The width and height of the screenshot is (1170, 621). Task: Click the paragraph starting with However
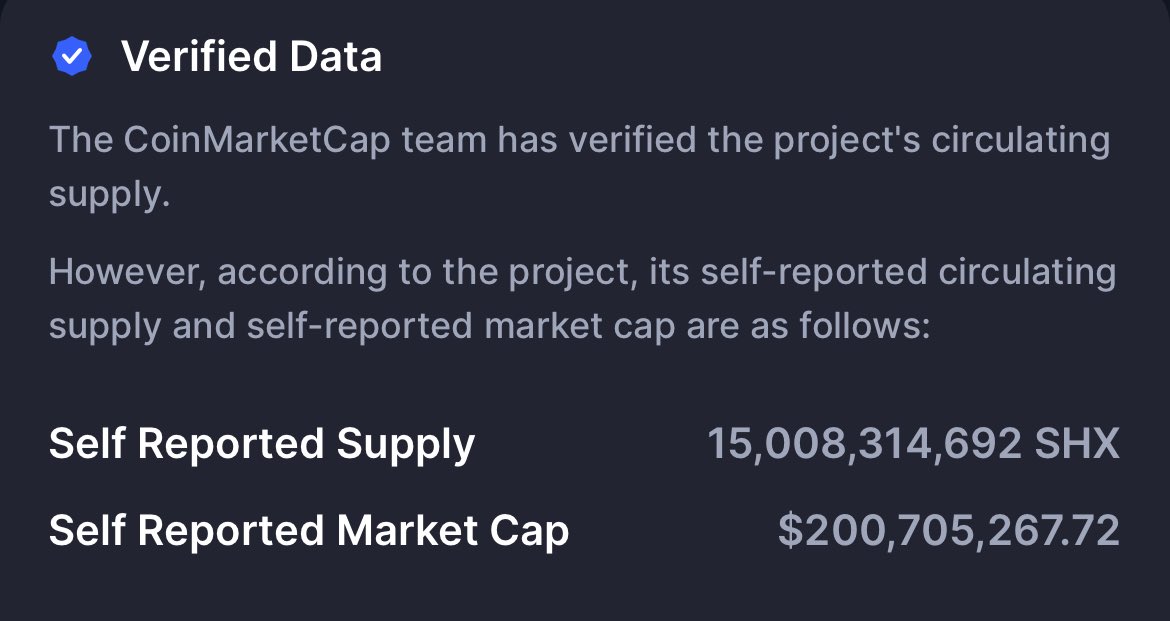583,299
